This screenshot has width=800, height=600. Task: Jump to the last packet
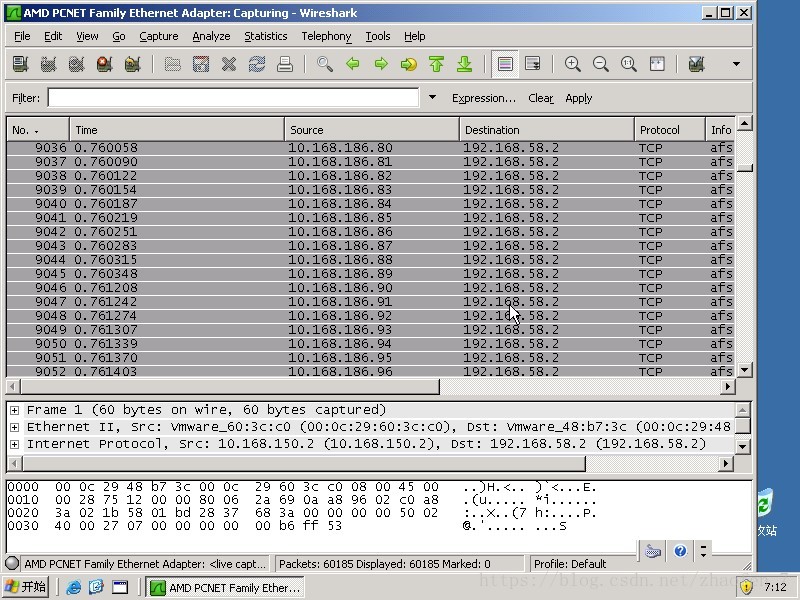coord(464,64)
